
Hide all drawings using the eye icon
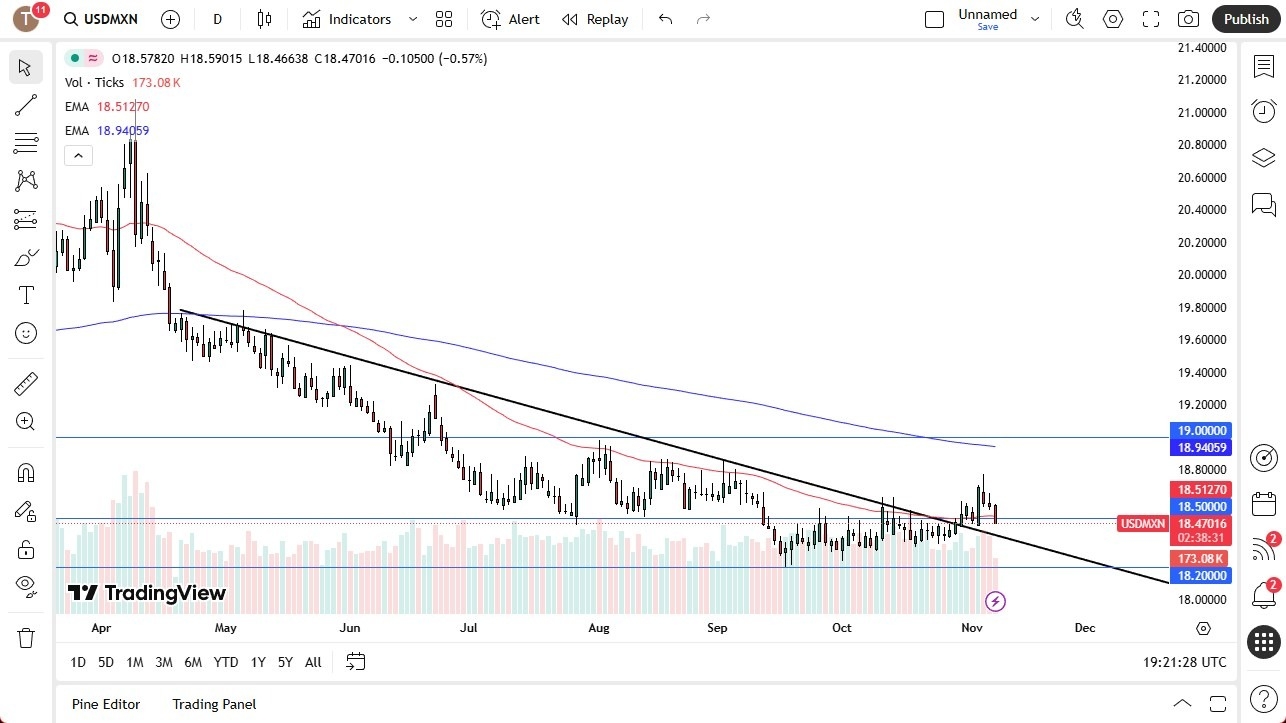click(26, 585)
